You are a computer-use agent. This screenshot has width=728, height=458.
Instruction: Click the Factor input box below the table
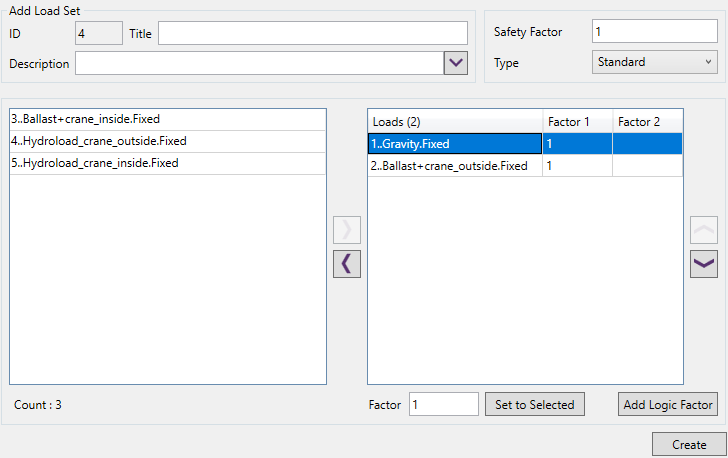coord(443,405)
